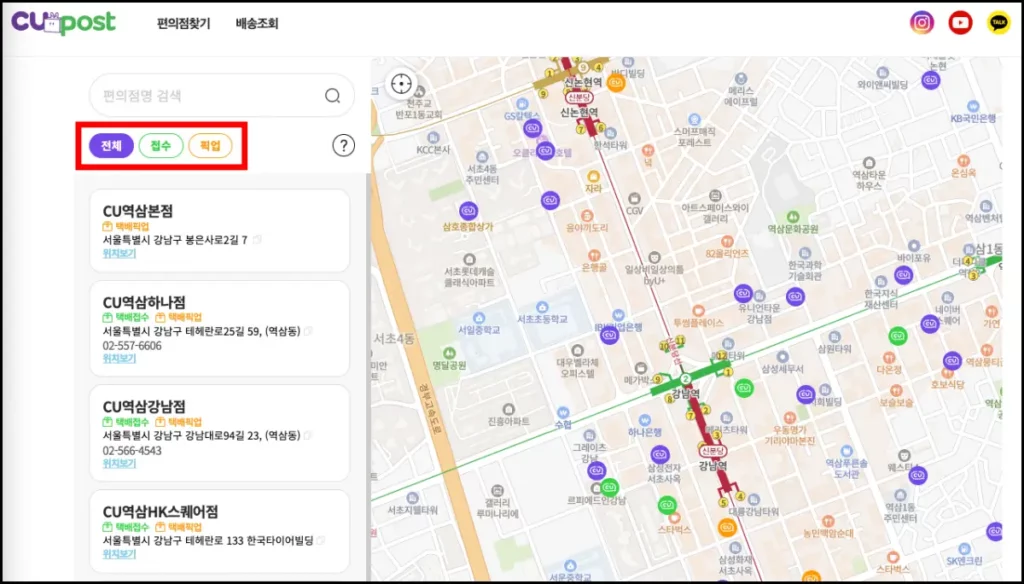Open the help question mark icon

pyautogui.click(x=343, y=145)
